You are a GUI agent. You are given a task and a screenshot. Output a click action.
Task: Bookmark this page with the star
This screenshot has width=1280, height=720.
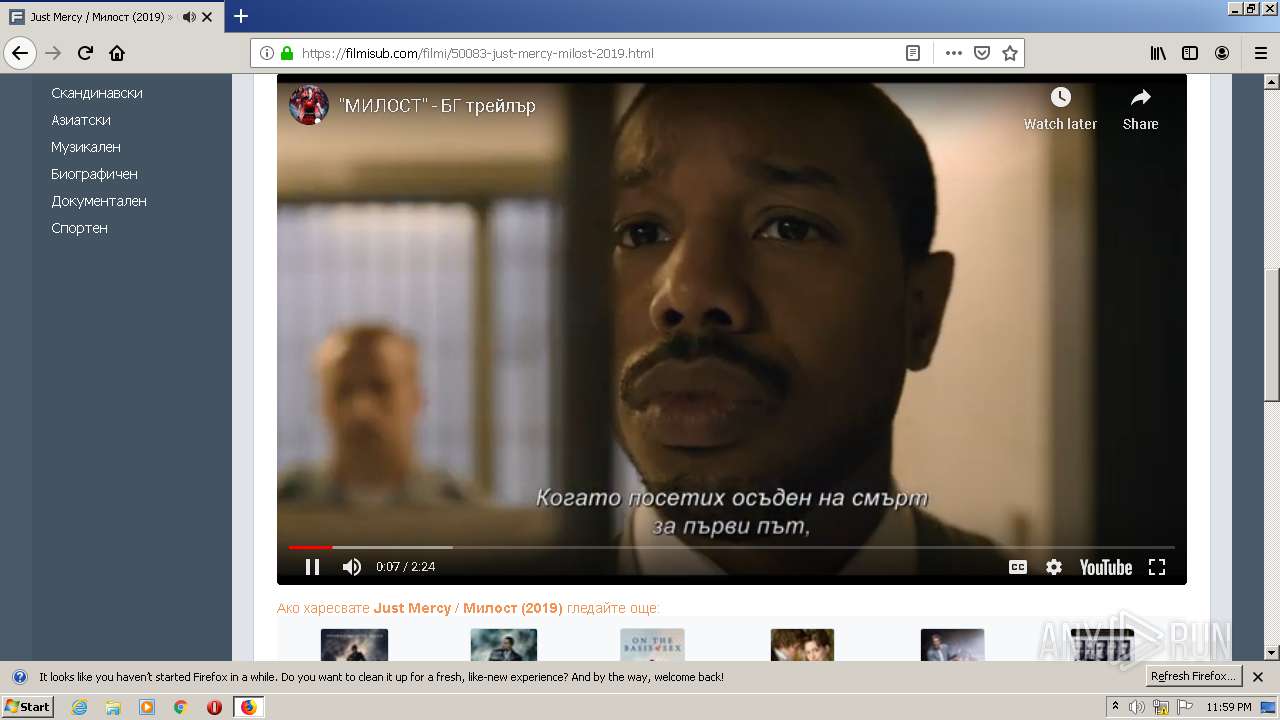pyautogui.click(x=1010, y=53)
